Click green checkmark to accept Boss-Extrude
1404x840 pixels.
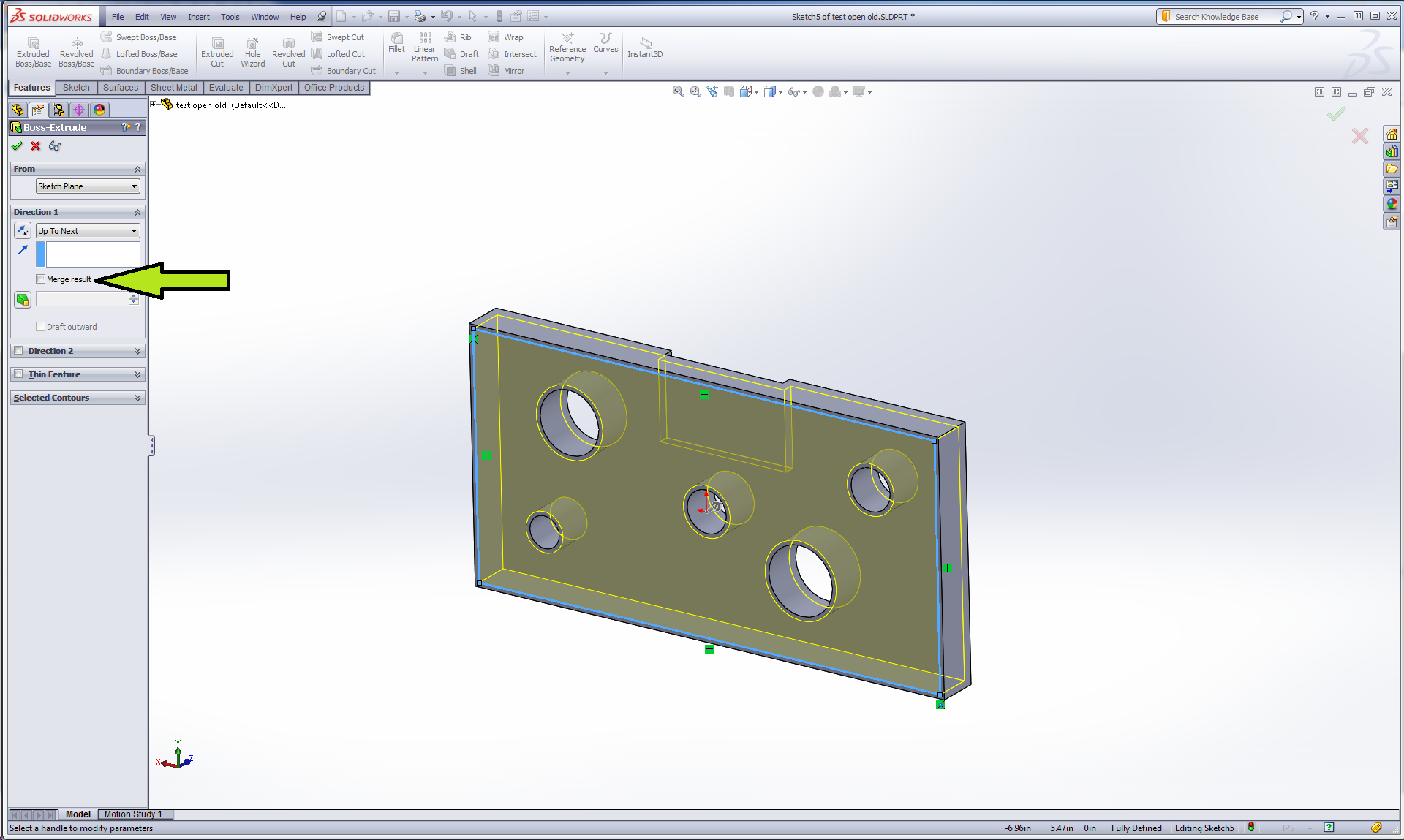tap(17, 146)
